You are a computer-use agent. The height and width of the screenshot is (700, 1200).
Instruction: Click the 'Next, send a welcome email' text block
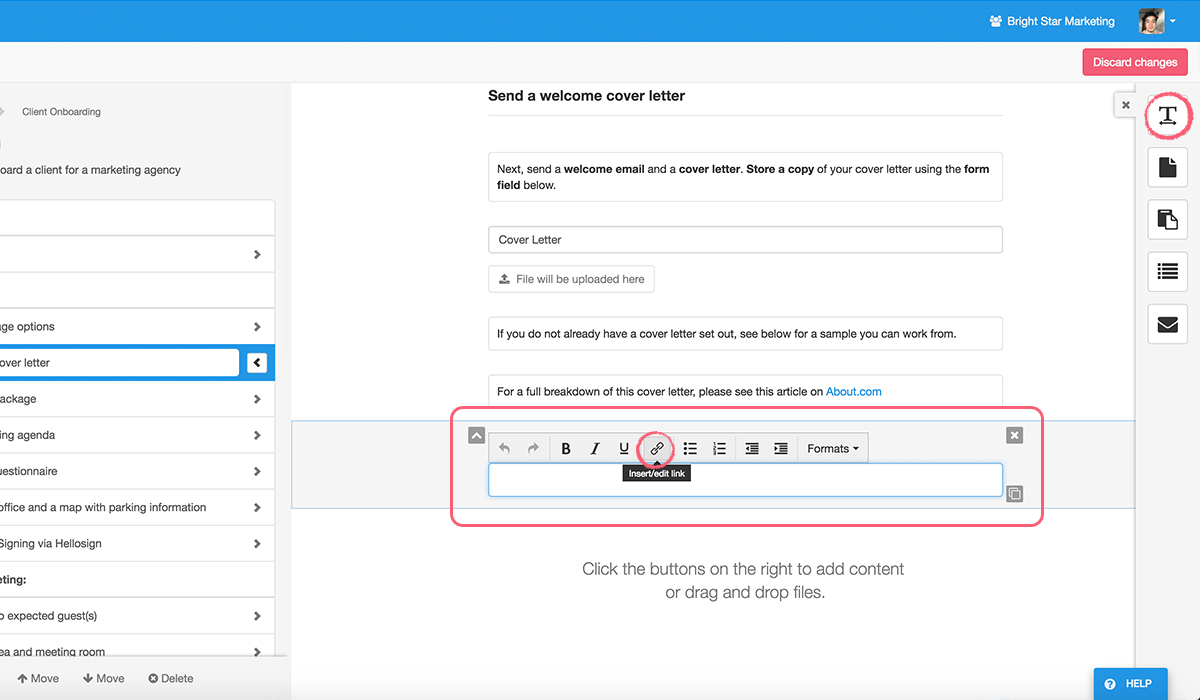(x=745, y=177)
